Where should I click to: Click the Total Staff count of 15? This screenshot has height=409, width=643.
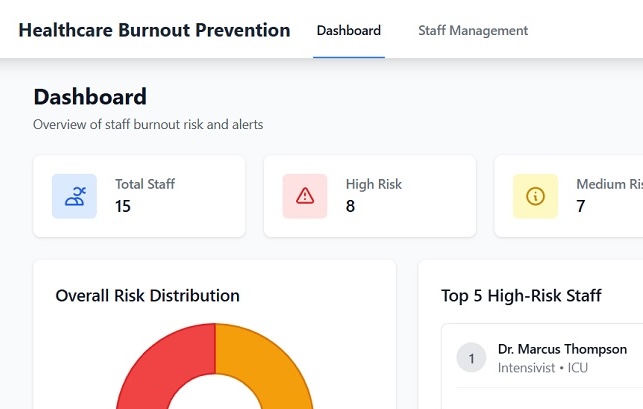tap(123, 207)
